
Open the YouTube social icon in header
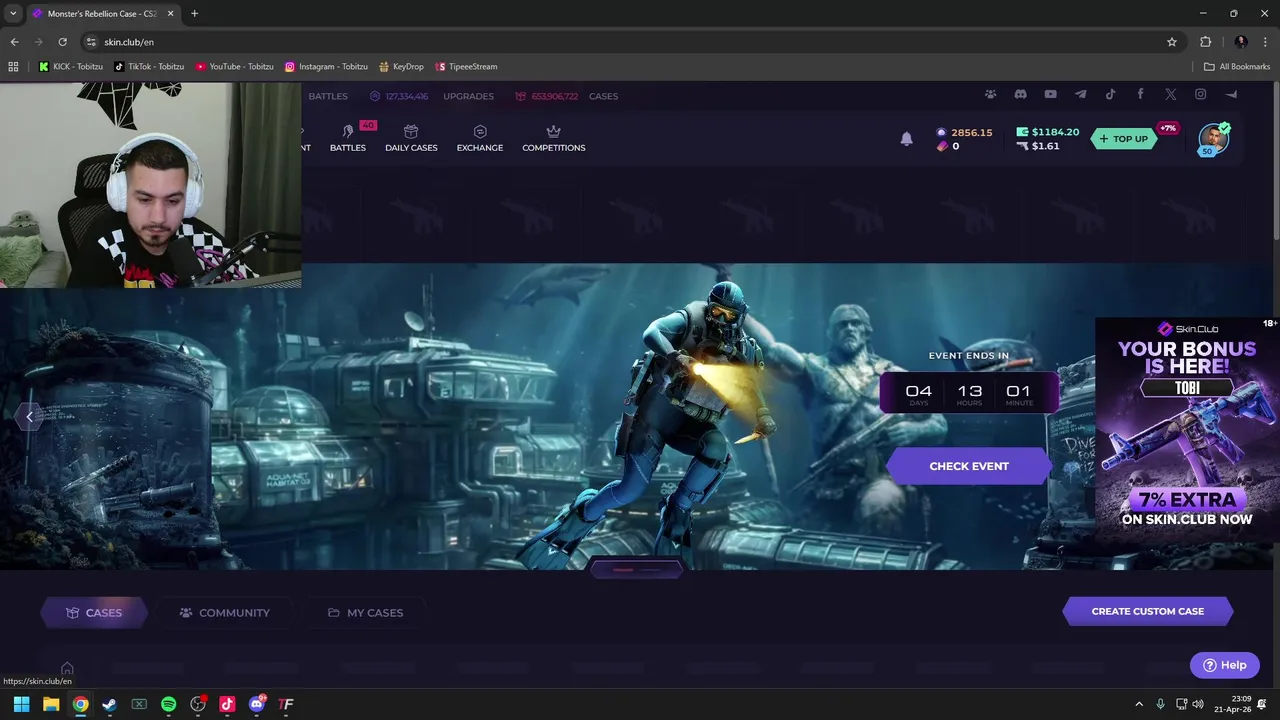[1050, 94]
